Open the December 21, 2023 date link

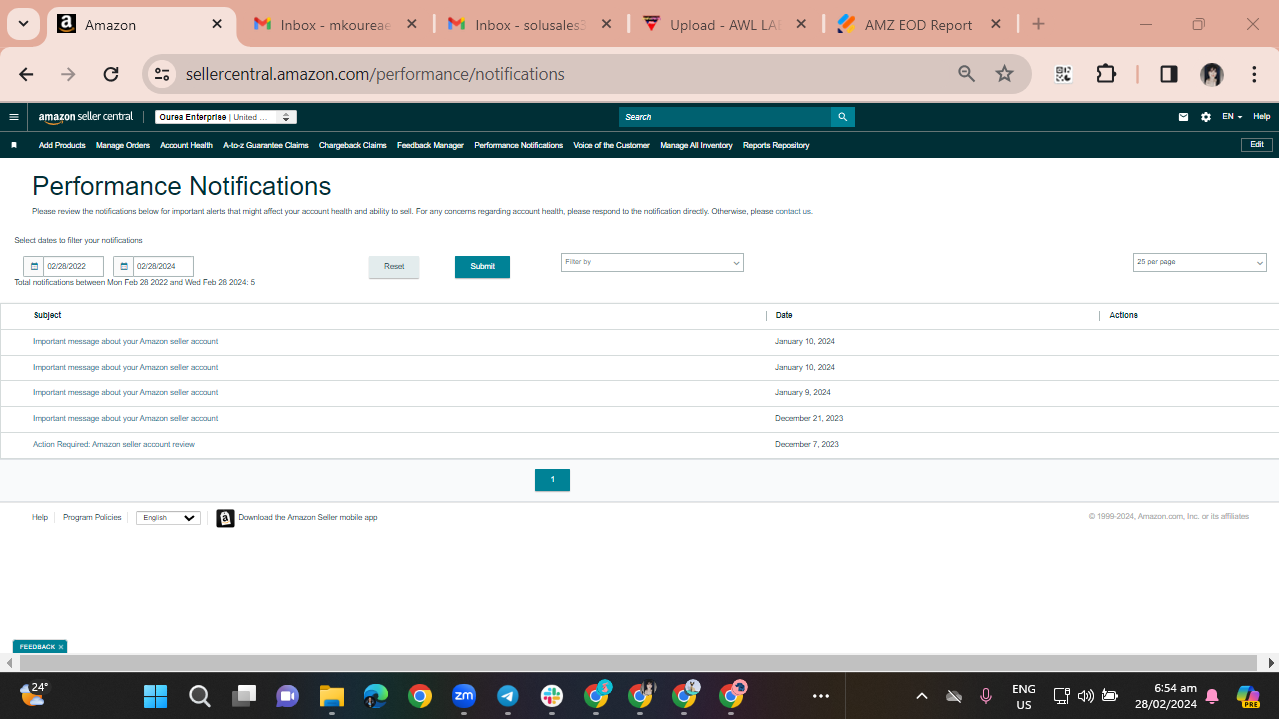coord(809,419)
